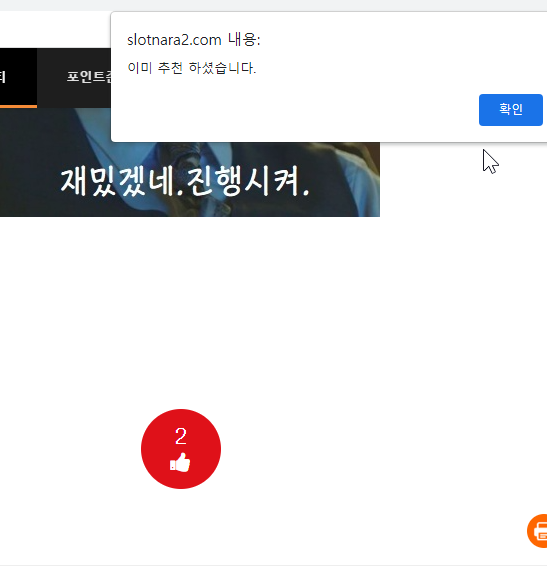Select the active tab with orange underline
Image resolution: width=547 pixels, height=570 pixels.
tap(18, 78)
